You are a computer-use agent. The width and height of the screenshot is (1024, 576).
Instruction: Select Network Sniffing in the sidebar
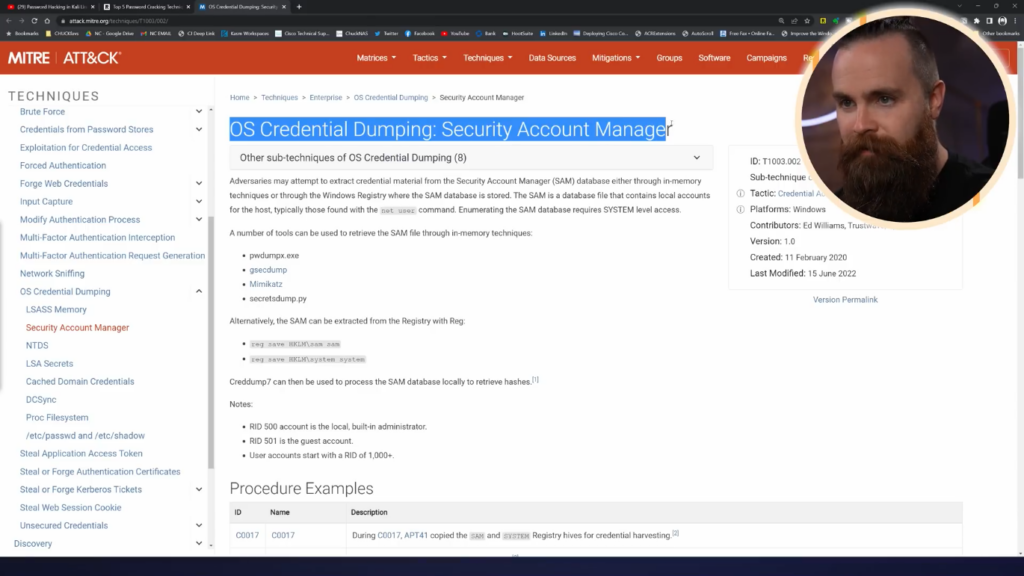pyautogui.click(x=52, y=274)
